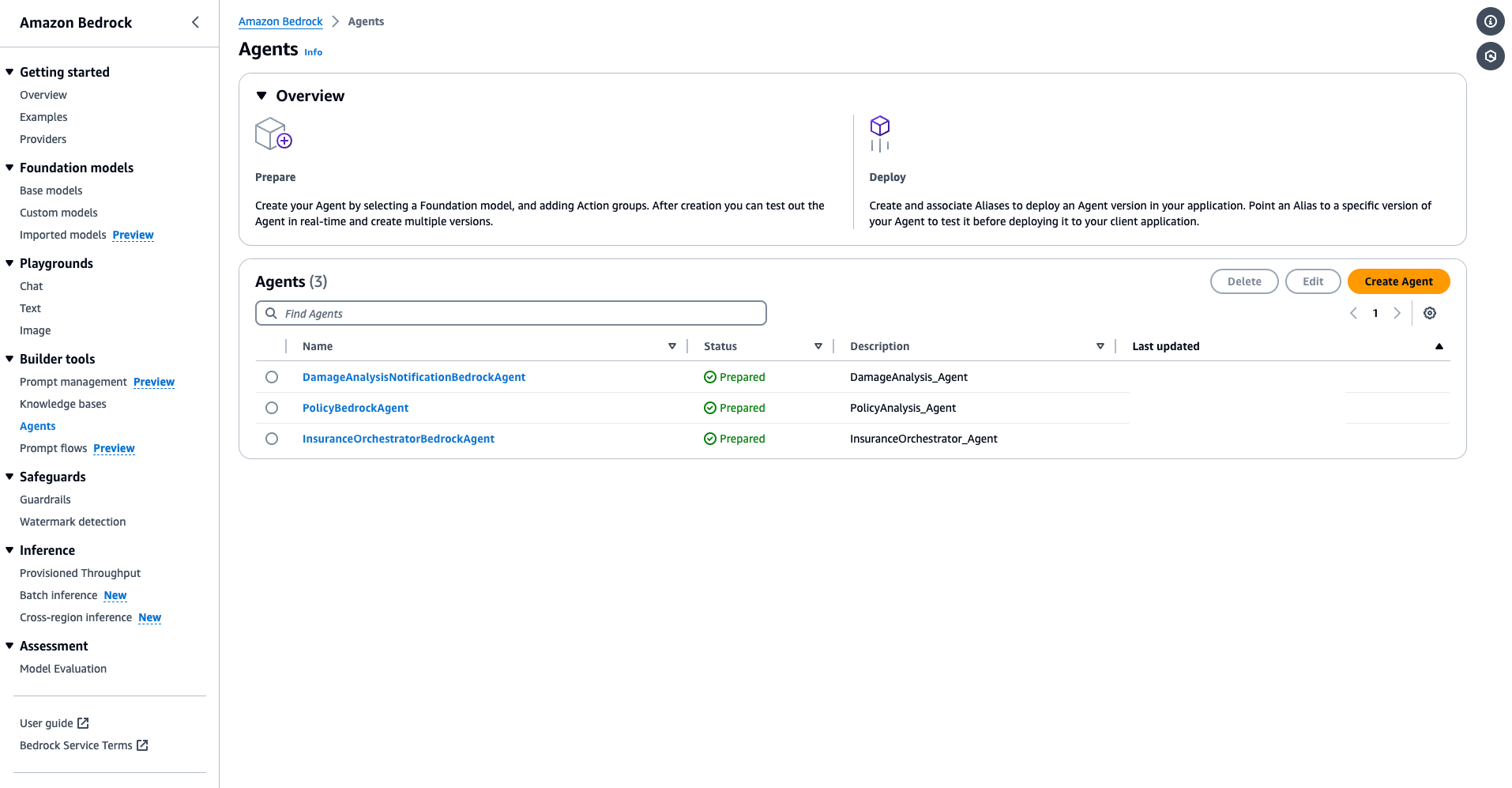This screenshot has height=788, width=1512.
Task: Open Bedrock Service Terms external link icon
Action: [142, 745]
